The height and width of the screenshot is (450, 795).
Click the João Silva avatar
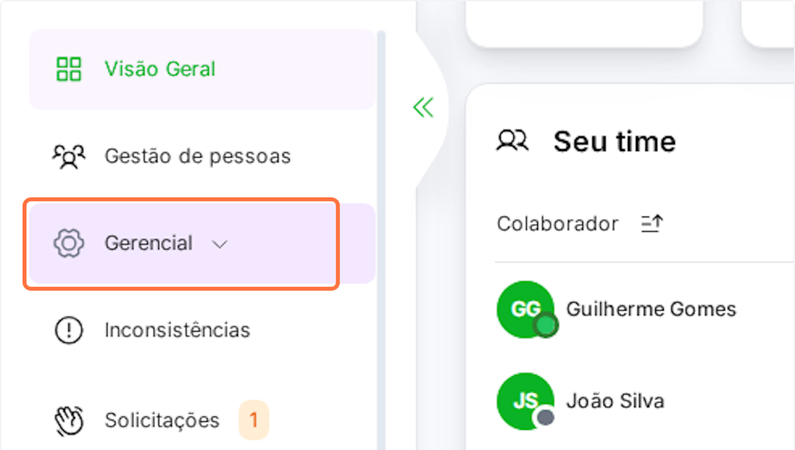pyautogui.click(x=525, y=401)
